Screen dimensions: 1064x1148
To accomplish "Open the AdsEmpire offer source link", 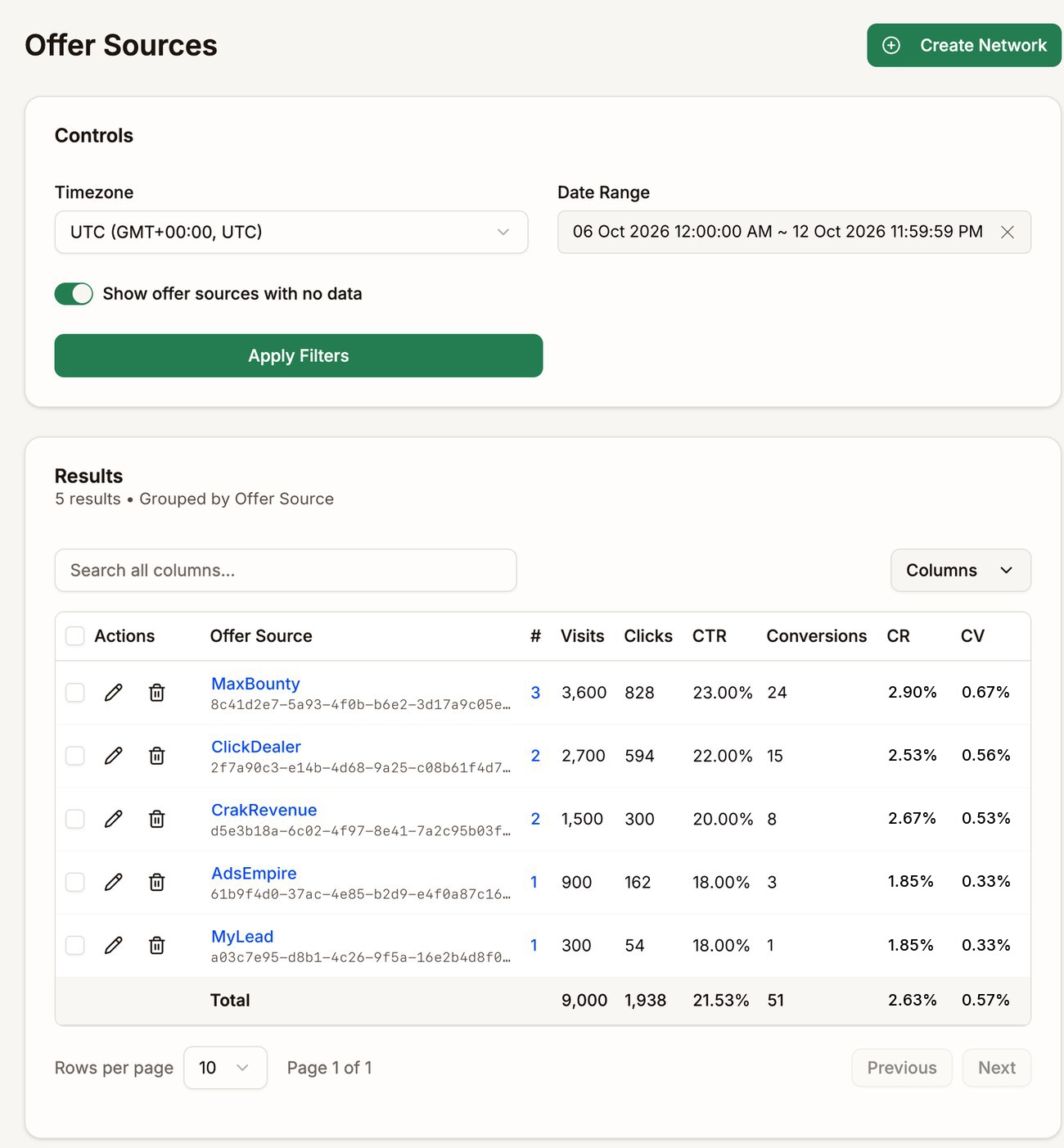I will tap(254, 874).
